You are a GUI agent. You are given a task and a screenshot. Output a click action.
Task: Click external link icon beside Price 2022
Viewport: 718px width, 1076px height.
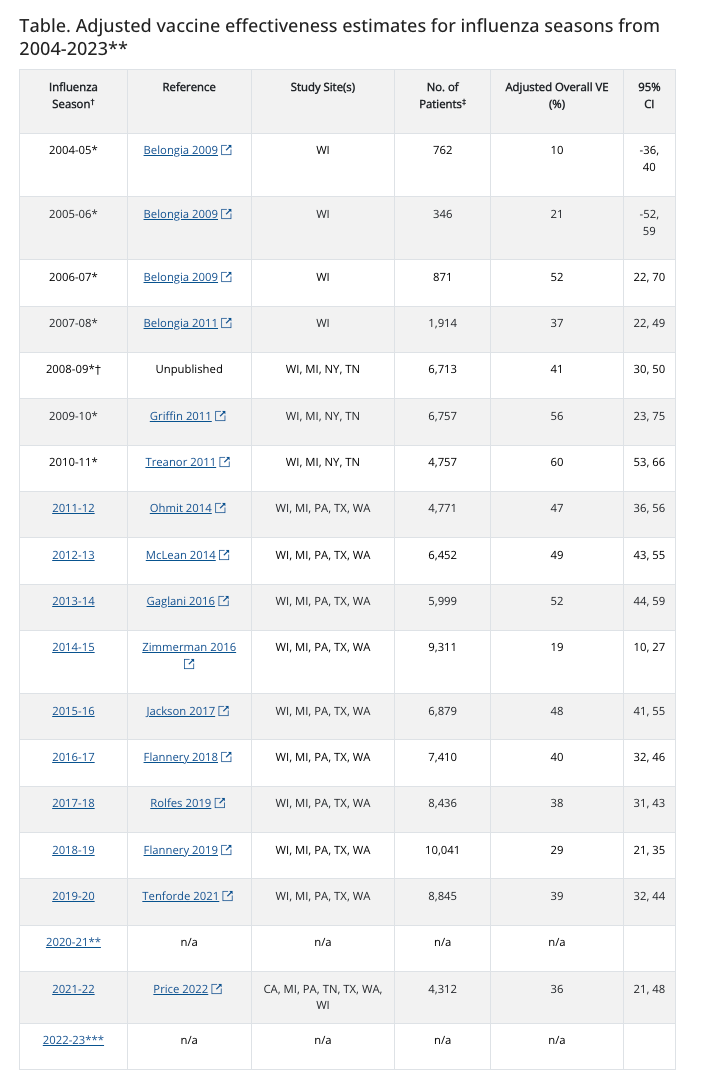[216, 989]
